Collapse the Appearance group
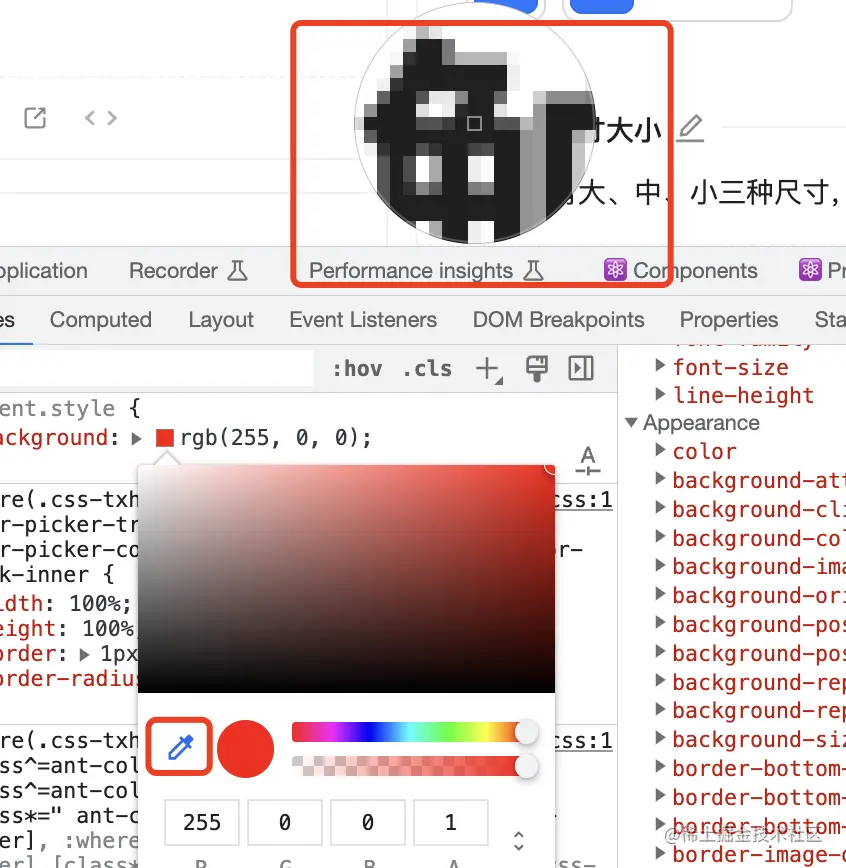 631,422
